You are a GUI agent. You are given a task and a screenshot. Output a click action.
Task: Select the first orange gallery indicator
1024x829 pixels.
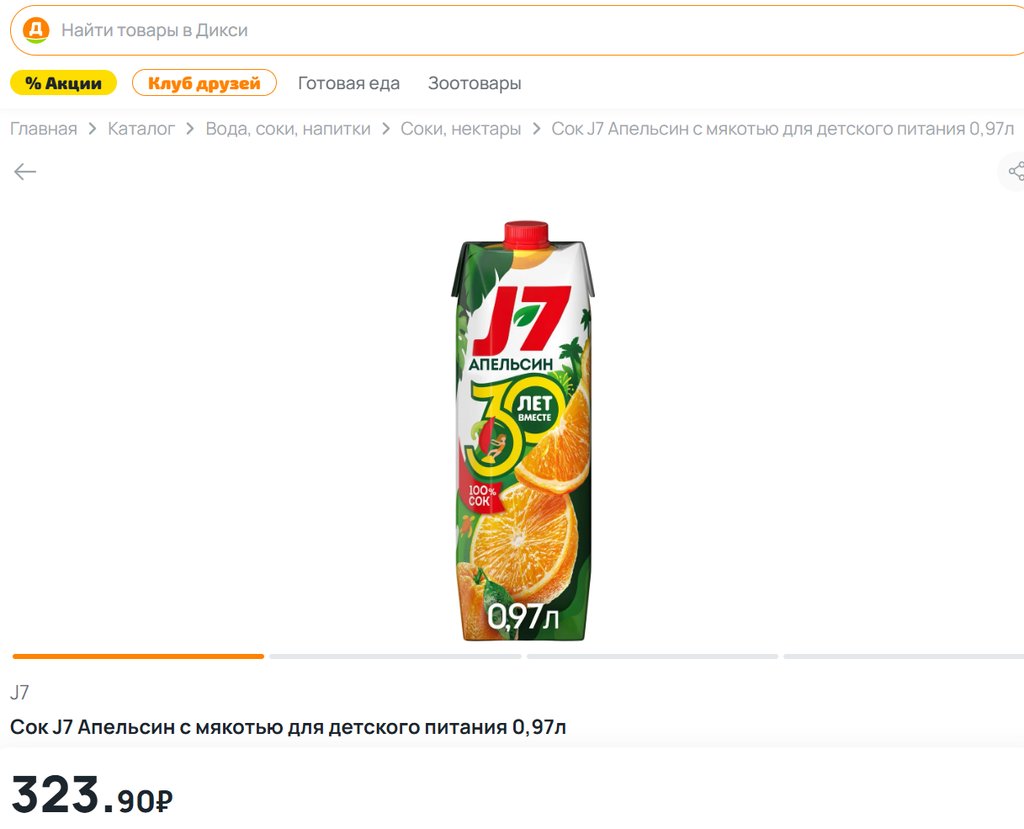pos(138,657)
